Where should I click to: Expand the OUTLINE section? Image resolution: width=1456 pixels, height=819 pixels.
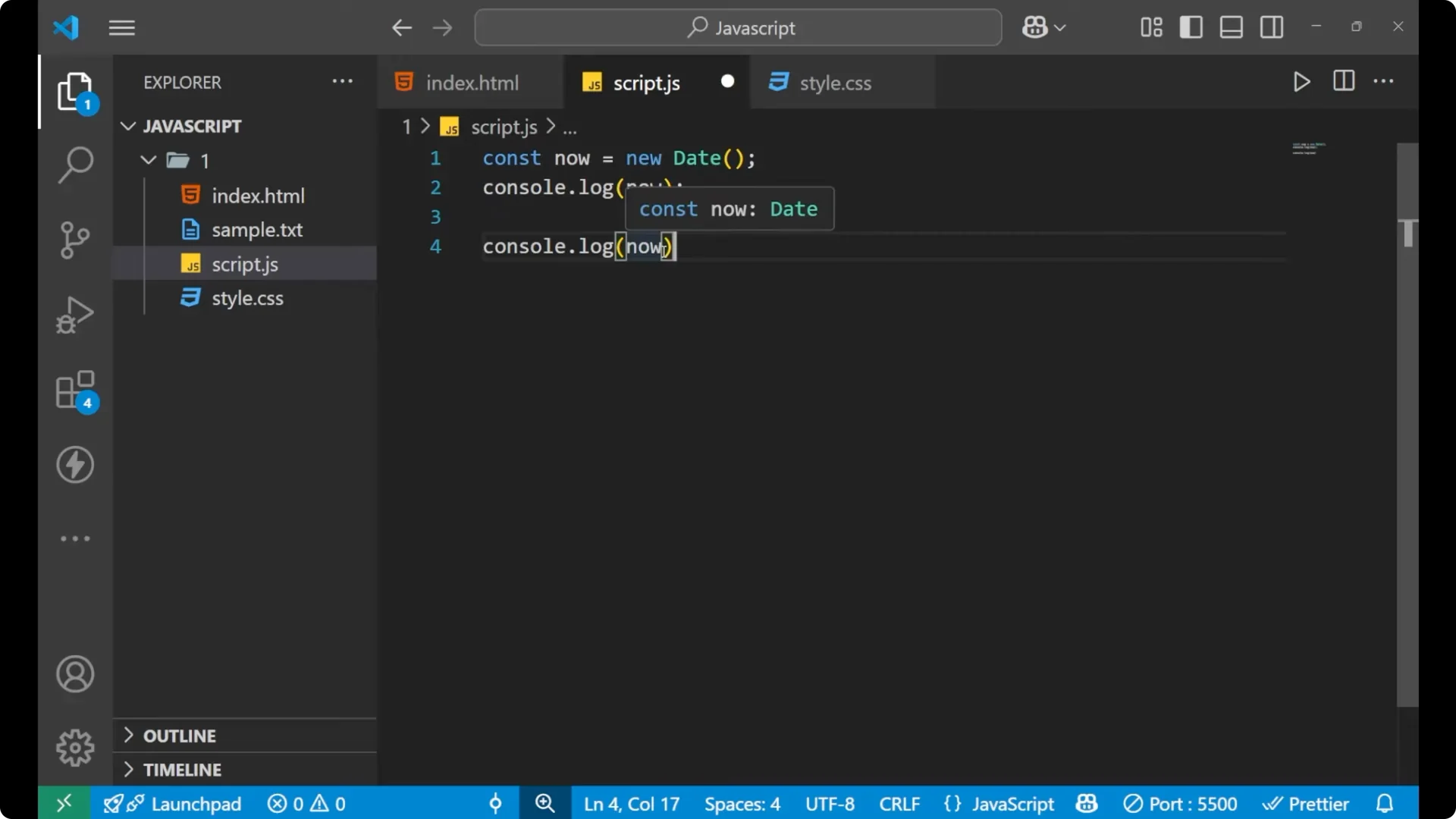click(127, 736)
